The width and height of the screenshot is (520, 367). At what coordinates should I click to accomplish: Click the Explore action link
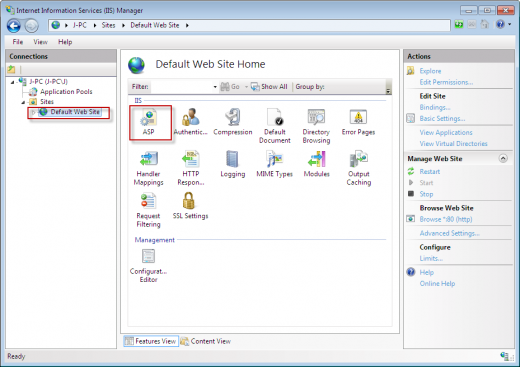(430, 71)
